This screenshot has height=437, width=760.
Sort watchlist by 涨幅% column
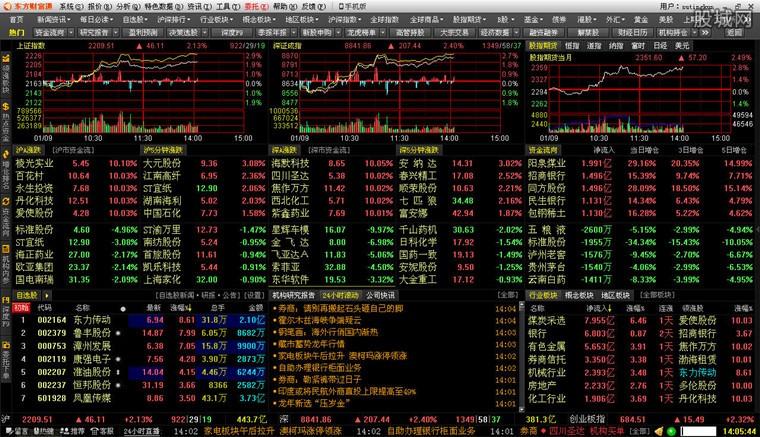coord(181,308)
